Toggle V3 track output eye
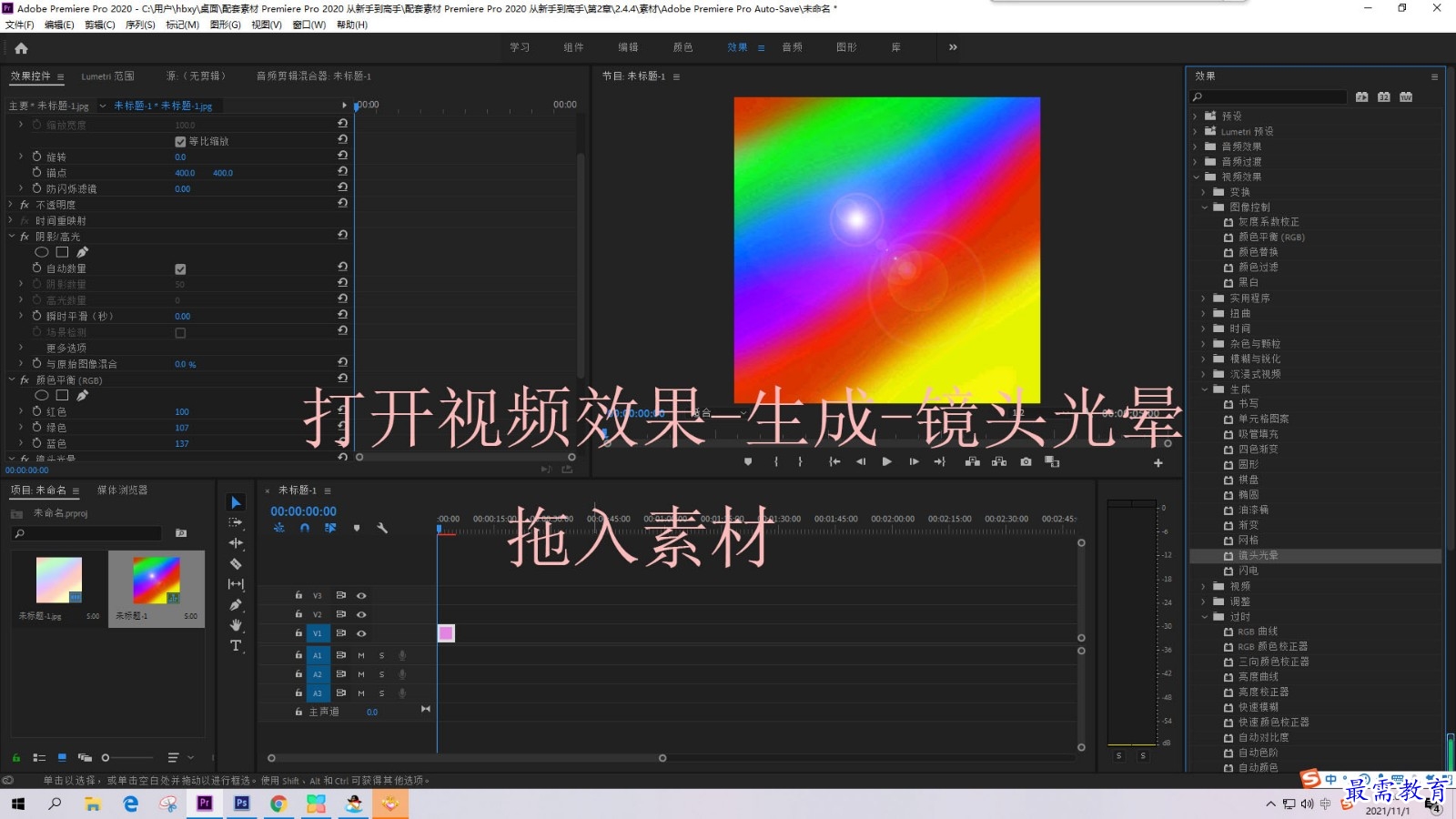1456x819 pixels. [x=361, y=595]
